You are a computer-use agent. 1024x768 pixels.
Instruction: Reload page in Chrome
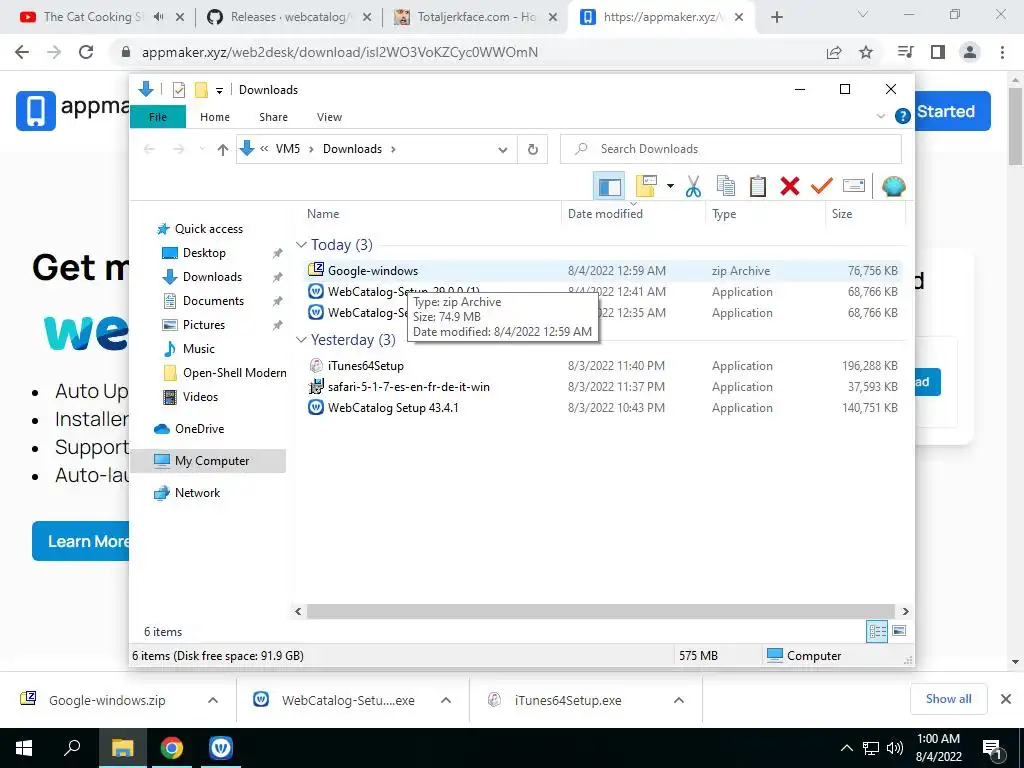(x=86, y=52)
